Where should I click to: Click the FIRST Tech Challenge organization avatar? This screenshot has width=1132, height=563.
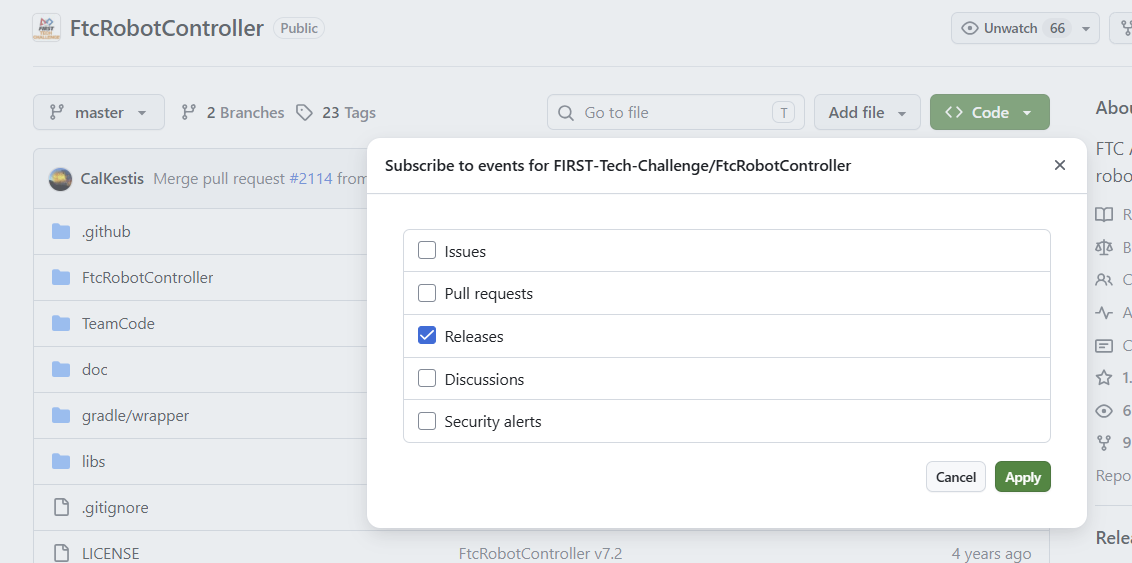pos(47,28)
